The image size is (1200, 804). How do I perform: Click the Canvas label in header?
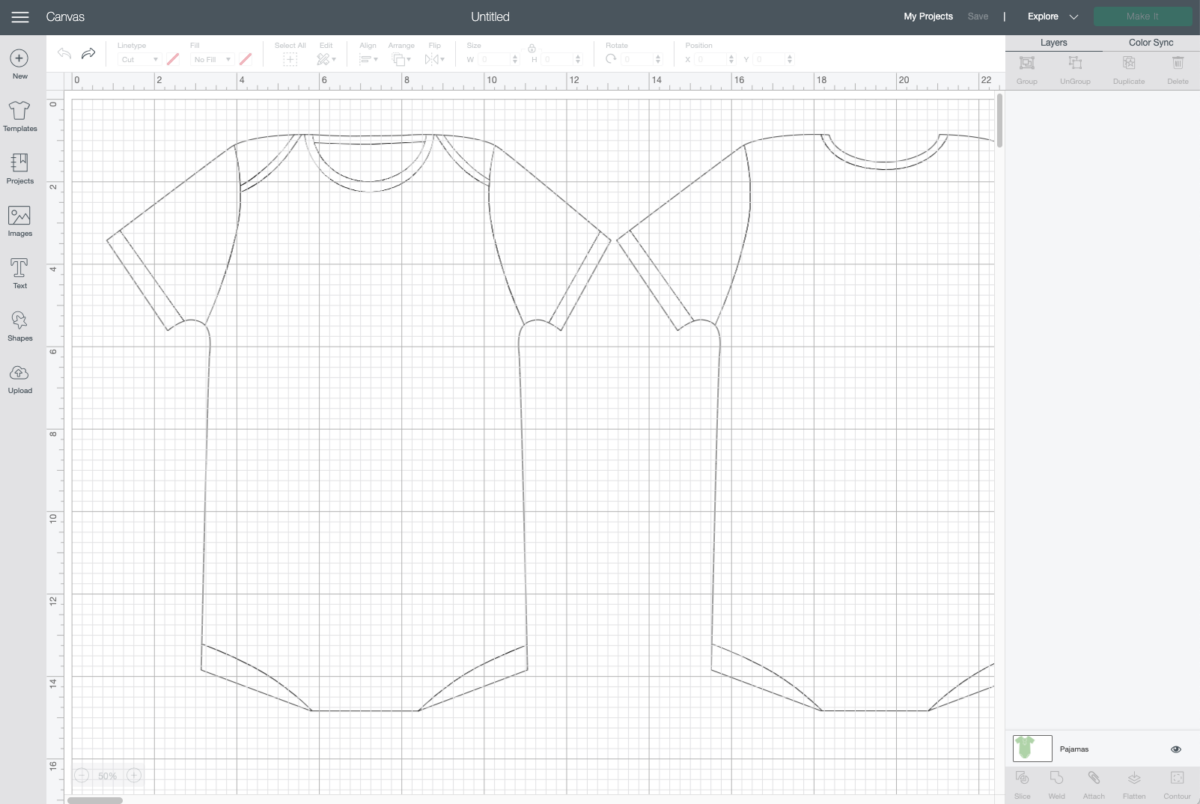click(65, 17)
